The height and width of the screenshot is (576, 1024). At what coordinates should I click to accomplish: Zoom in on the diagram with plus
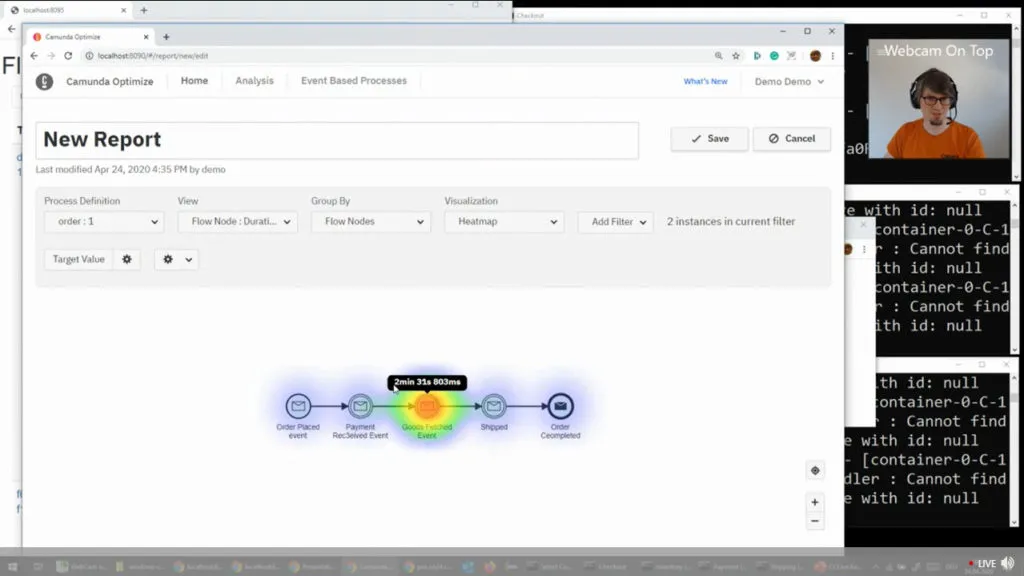pos(815,502)
